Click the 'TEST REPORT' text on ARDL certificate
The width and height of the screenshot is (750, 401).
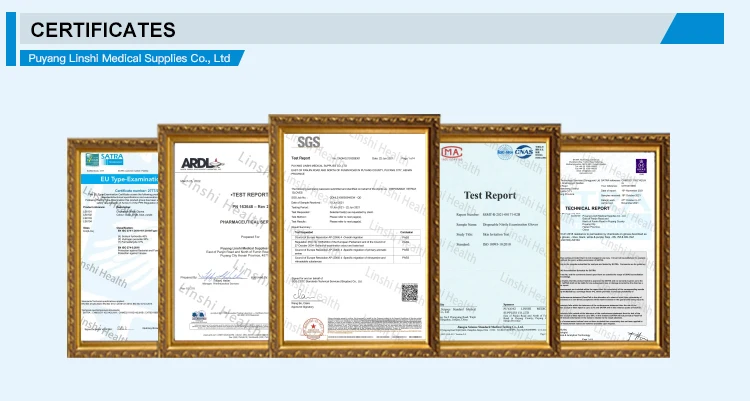pyautogui.click(x=249, y=195)
